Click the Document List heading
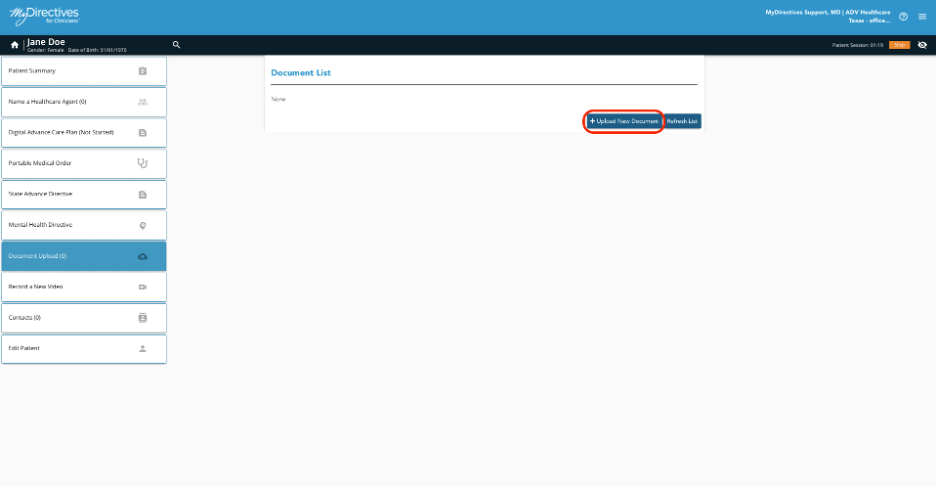 pos(301,73)
